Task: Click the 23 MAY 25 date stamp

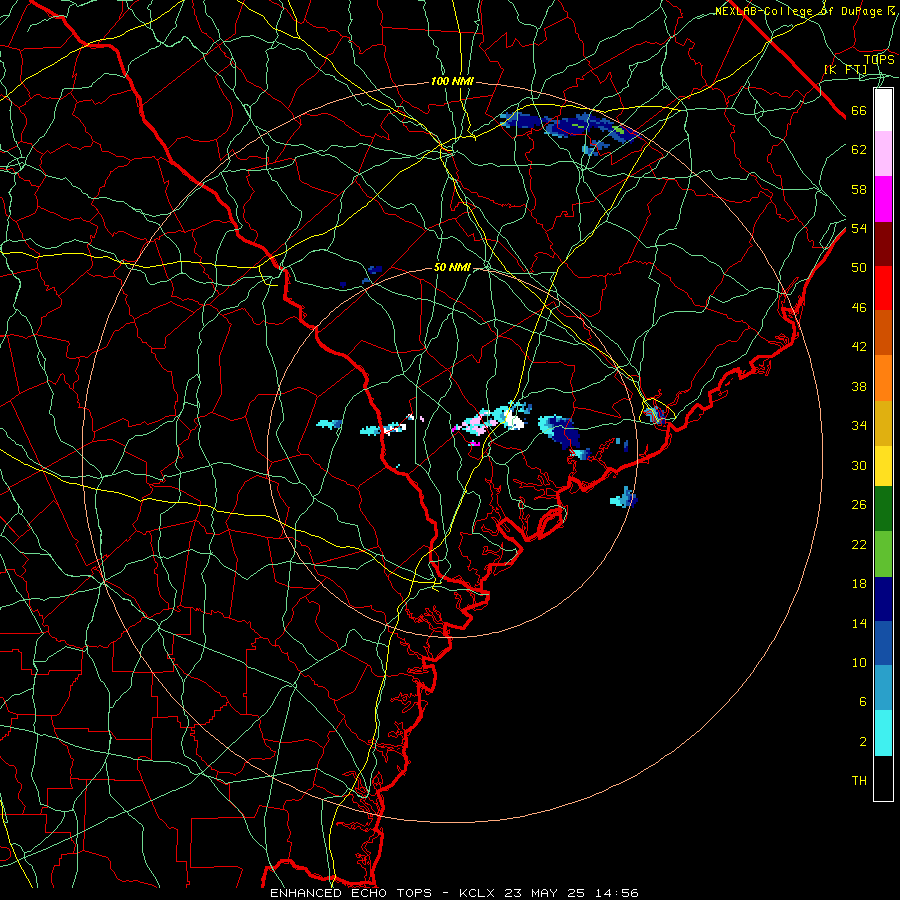Action: (545, 893)
